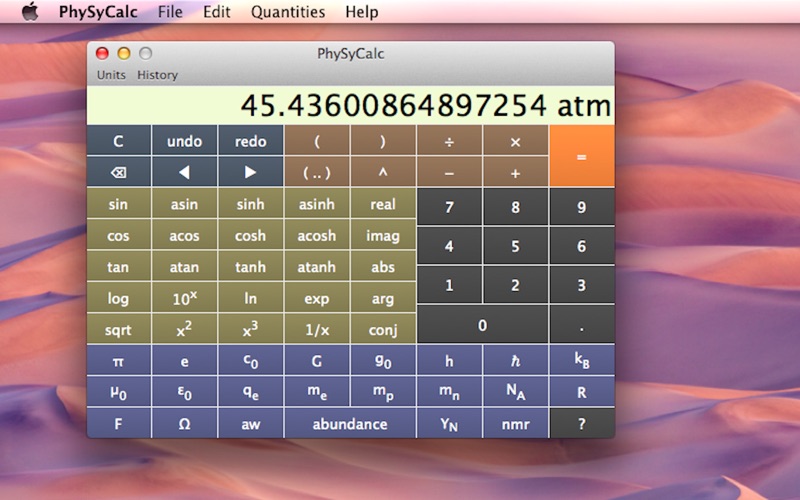Image resolution: width=800 pixels, height=500 pixels.
Task: Click the digit 5 key
Action: click(515, 246)
